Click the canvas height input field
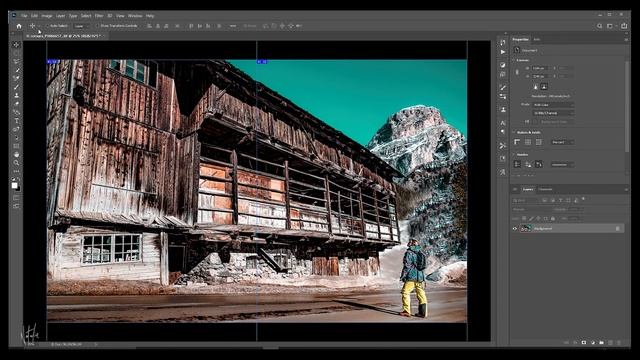640x360 pixels. [x=540, y=76]
